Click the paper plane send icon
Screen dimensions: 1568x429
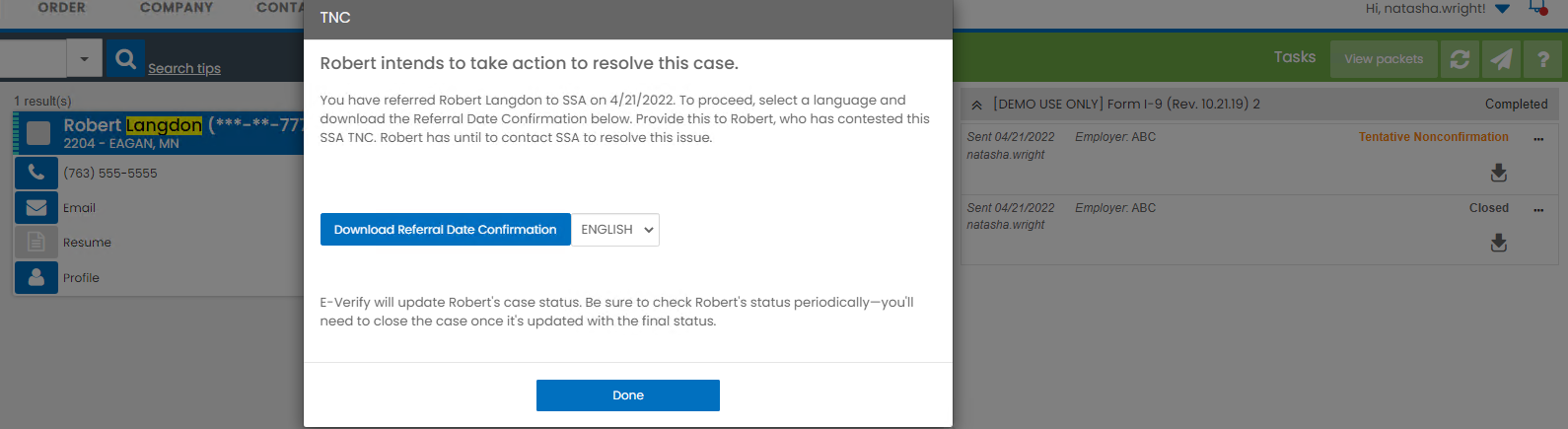(x=1501, y=59)
